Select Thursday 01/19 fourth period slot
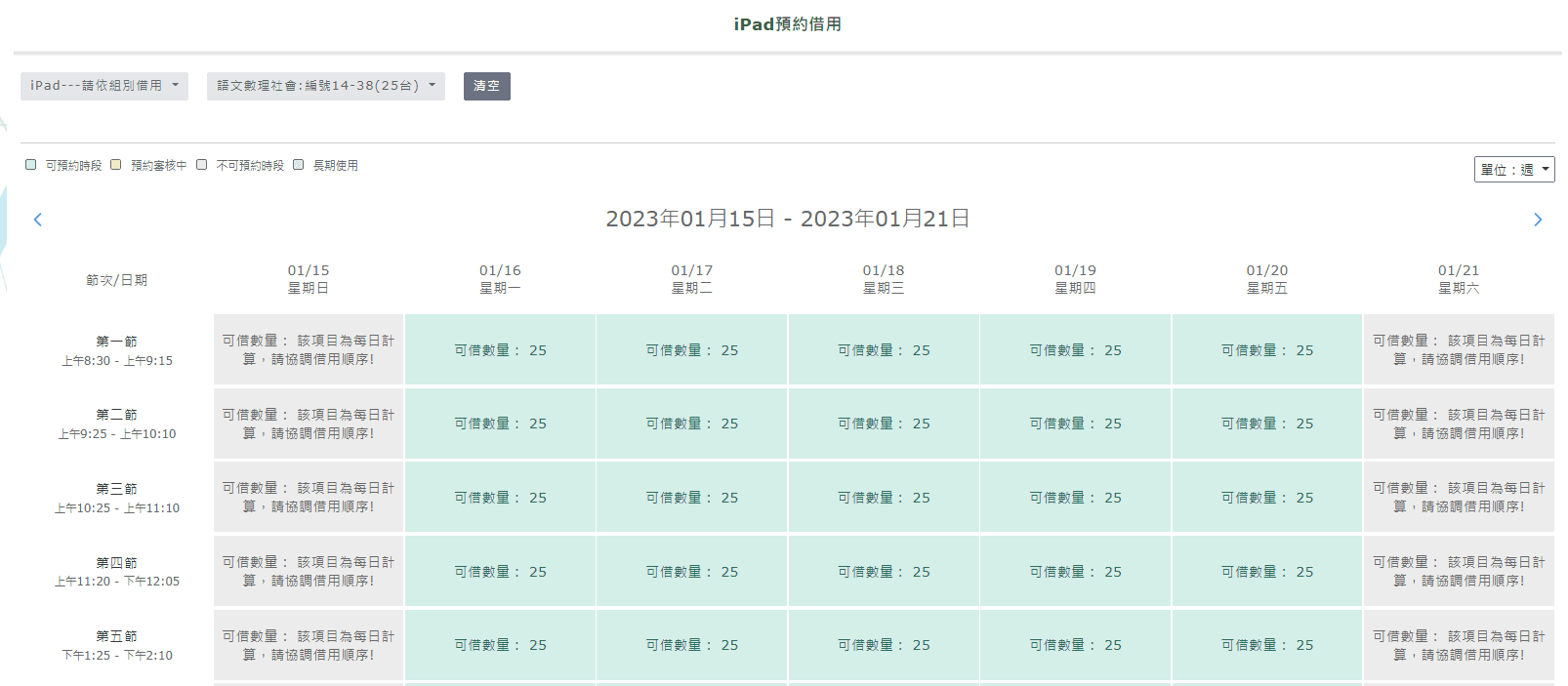This screenshot has height=686, width=1568. point(1076,572)
